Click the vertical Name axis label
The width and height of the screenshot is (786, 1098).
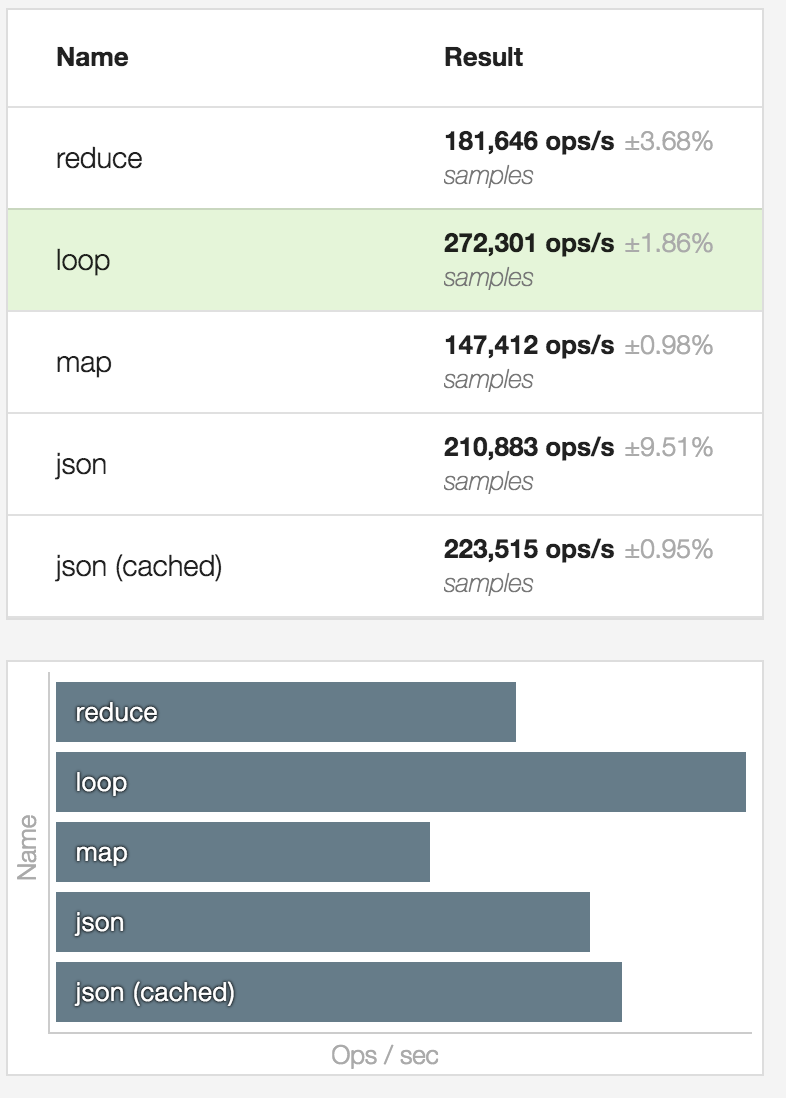27,847
